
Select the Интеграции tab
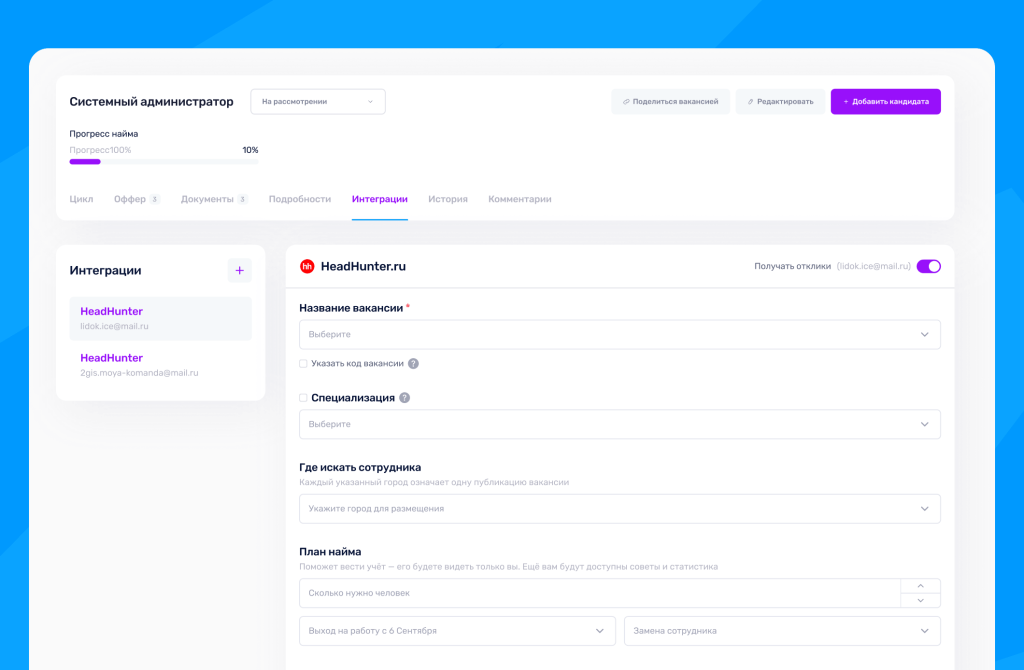point(379,199)
